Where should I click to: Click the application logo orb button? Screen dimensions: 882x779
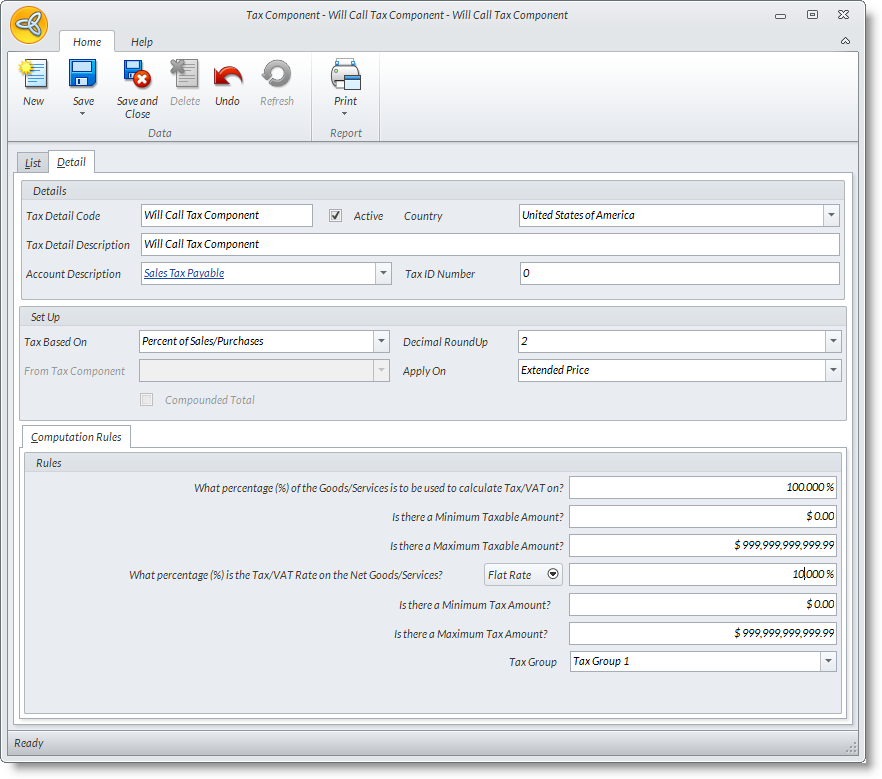point(29,25)
